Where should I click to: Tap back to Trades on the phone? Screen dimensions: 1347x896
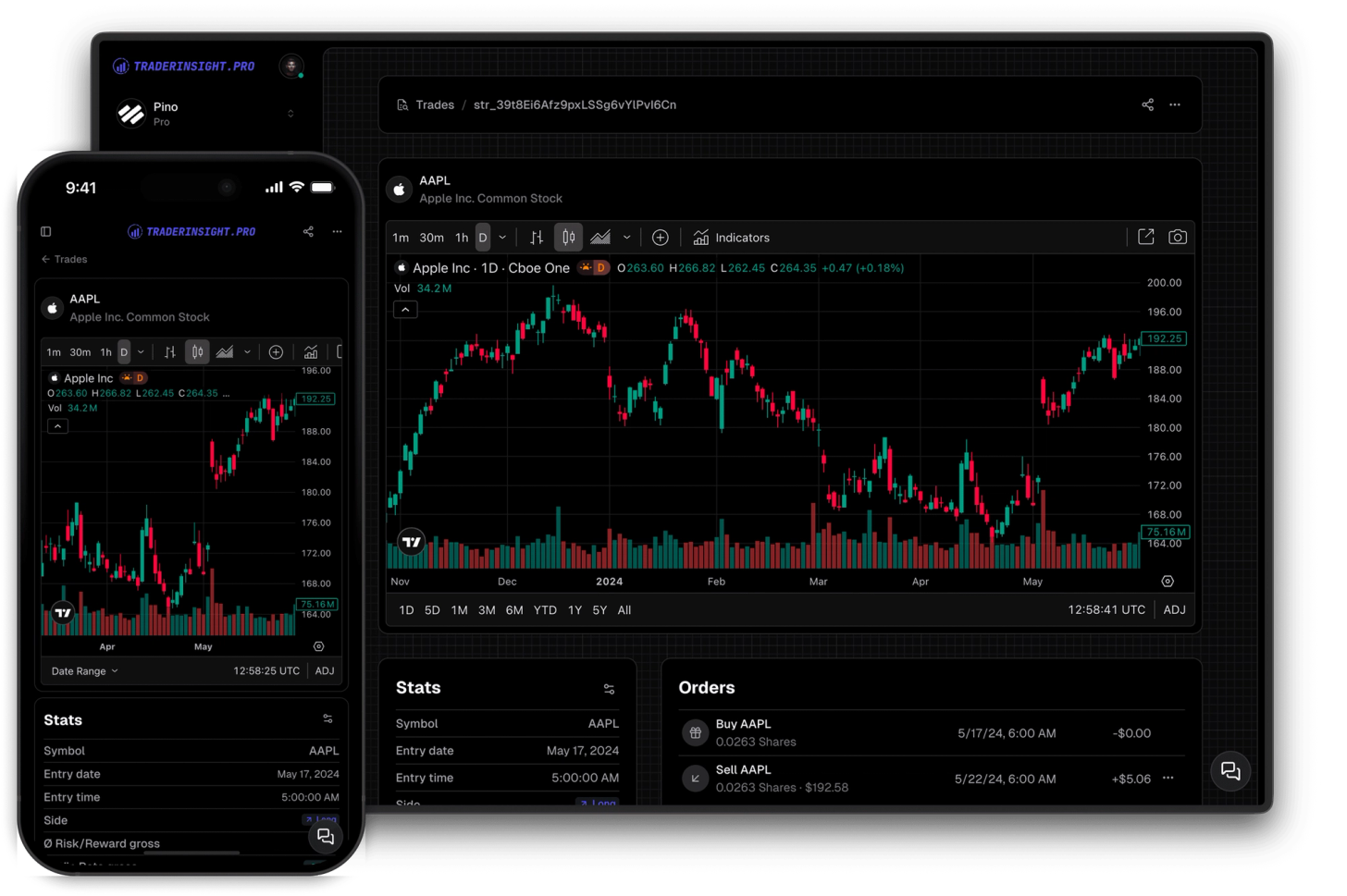(64, 259)
